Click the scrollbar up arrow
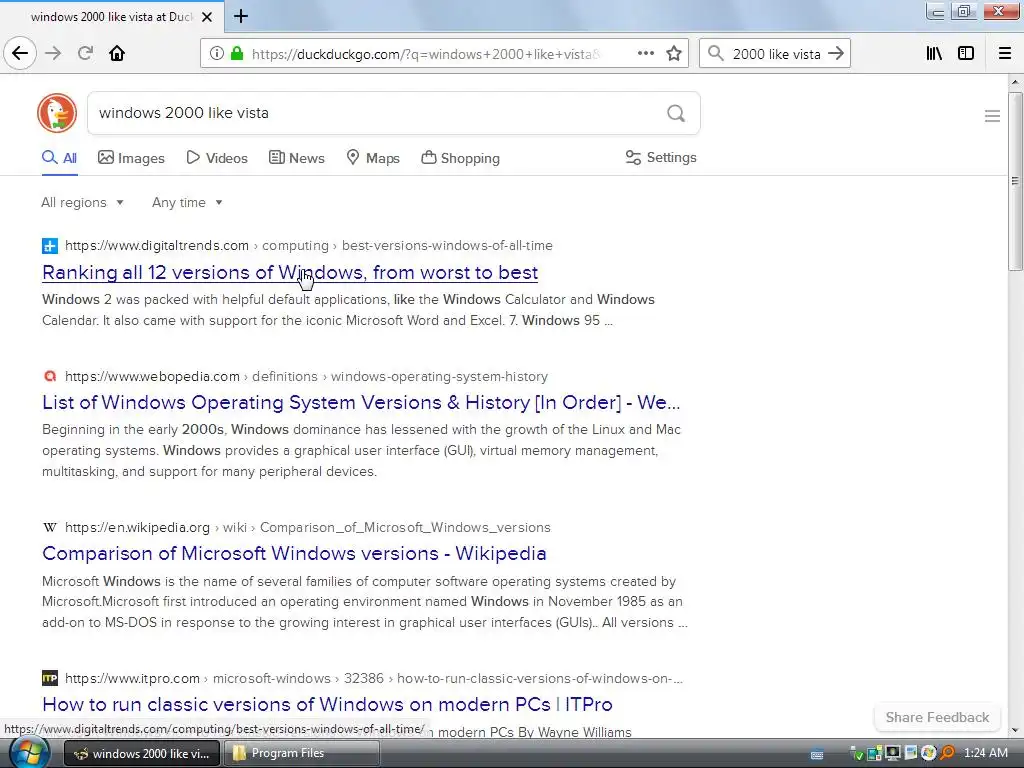This screenshot has height=768, width=1024. 1015,82
